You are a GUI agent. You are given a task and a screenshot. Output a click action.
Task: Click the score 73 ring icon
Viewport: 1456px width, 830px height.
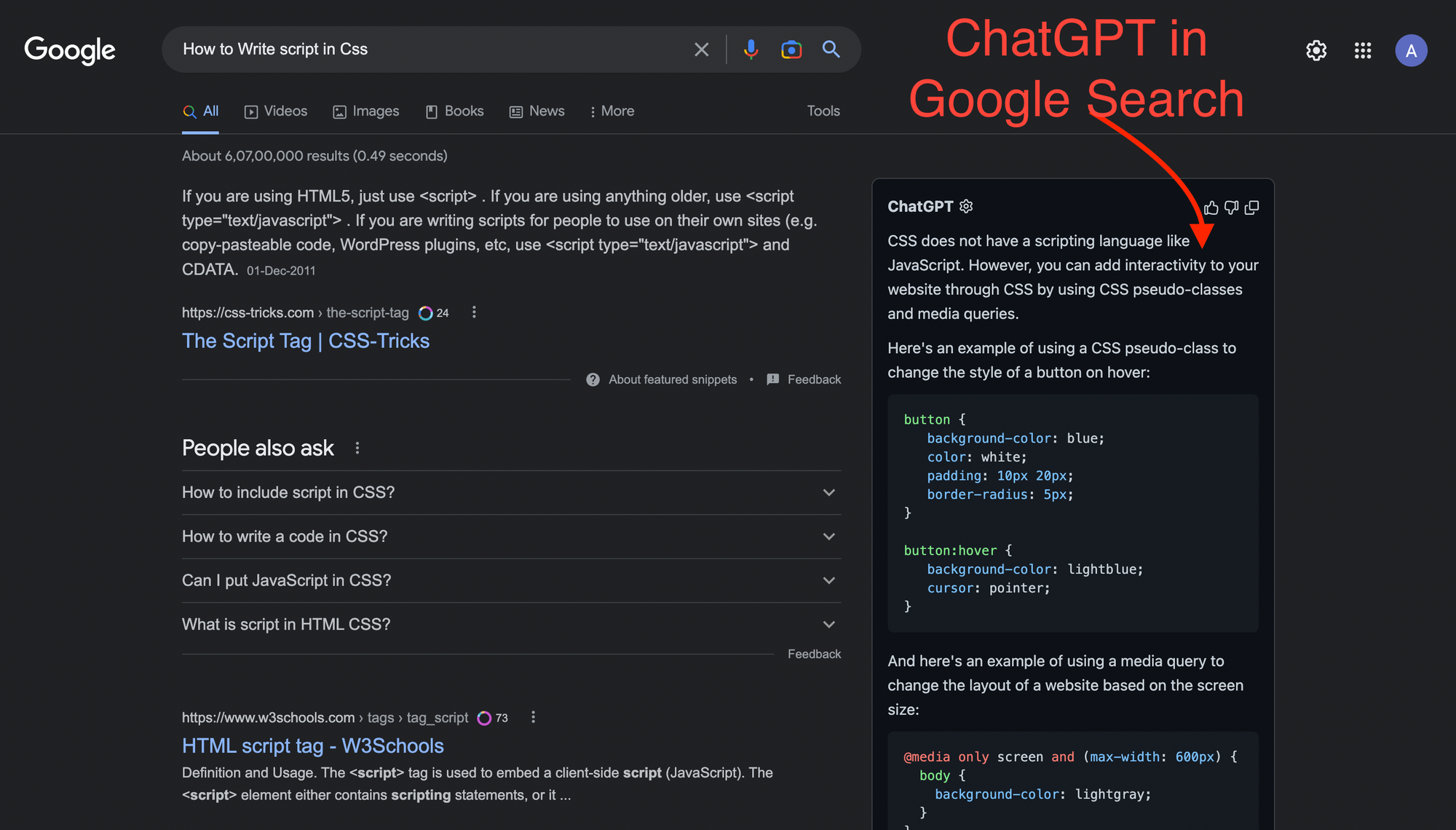484,718
